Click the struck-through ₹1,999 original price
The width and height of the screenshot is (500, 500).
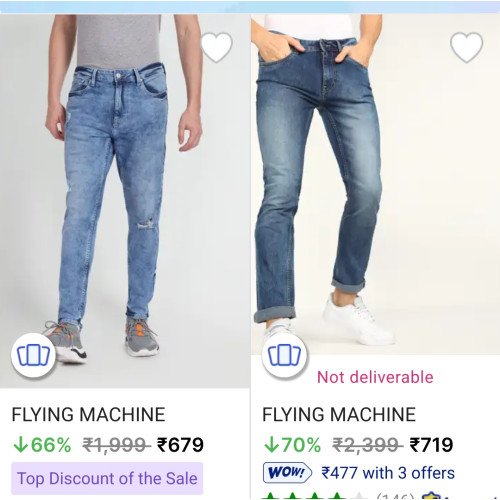point(117,445)
